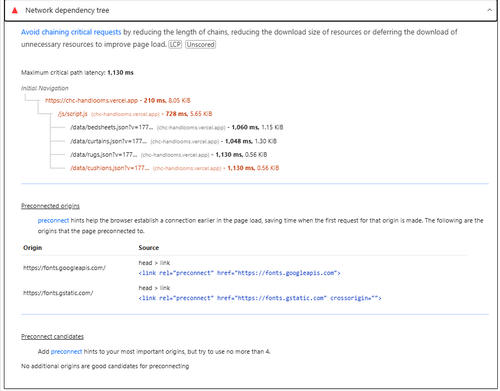The width and height of the screenshot is (500, 391).
Task: Click the googleapis preconnect link code snippet
Action: click(239, 273)
